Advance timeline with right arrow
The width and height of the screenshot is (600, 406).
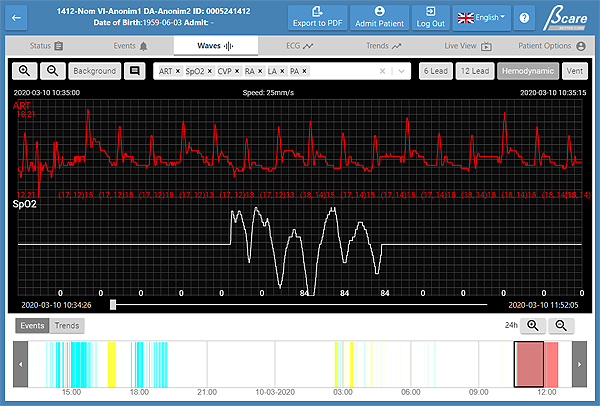579,364
